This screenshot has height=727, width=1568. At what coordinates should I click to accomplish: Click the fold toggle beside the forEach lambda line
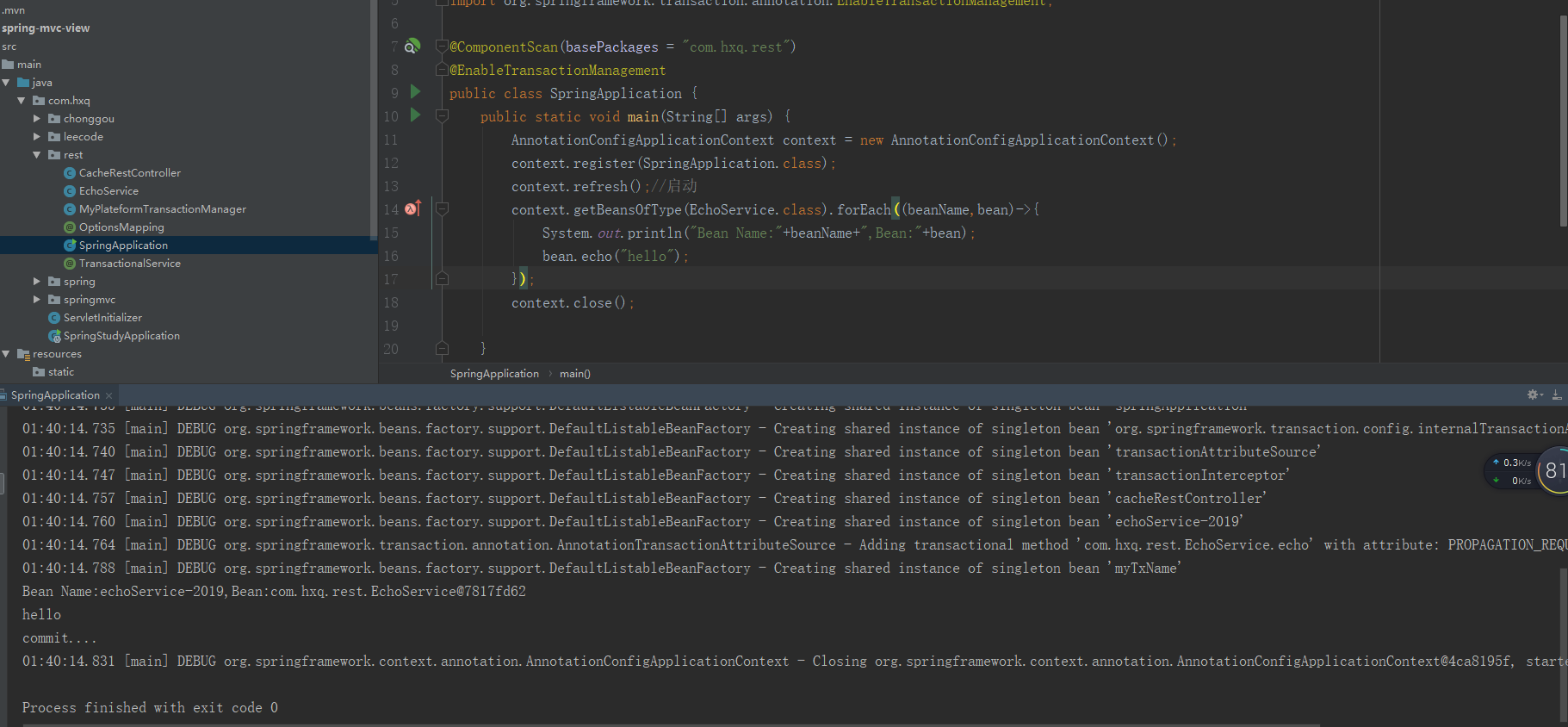click(x=442, y=209)
